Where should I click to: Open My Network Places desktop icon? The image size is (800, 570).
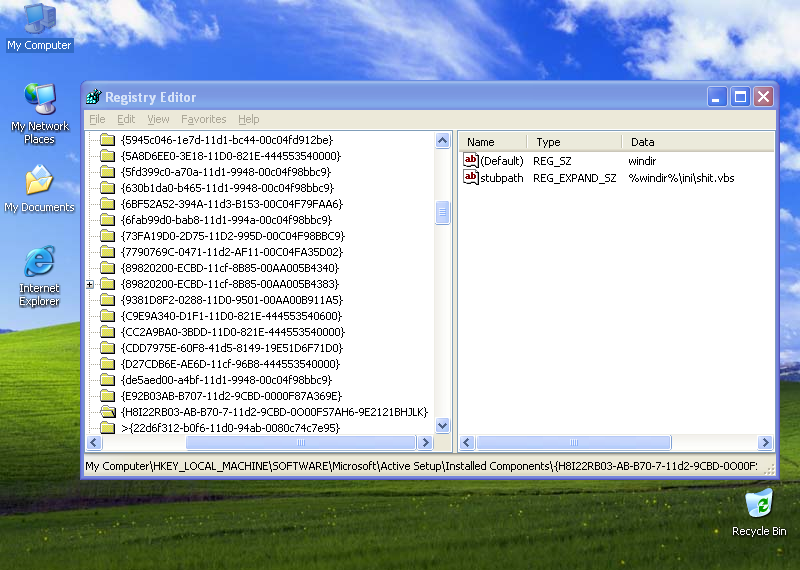tap(40, 100)
